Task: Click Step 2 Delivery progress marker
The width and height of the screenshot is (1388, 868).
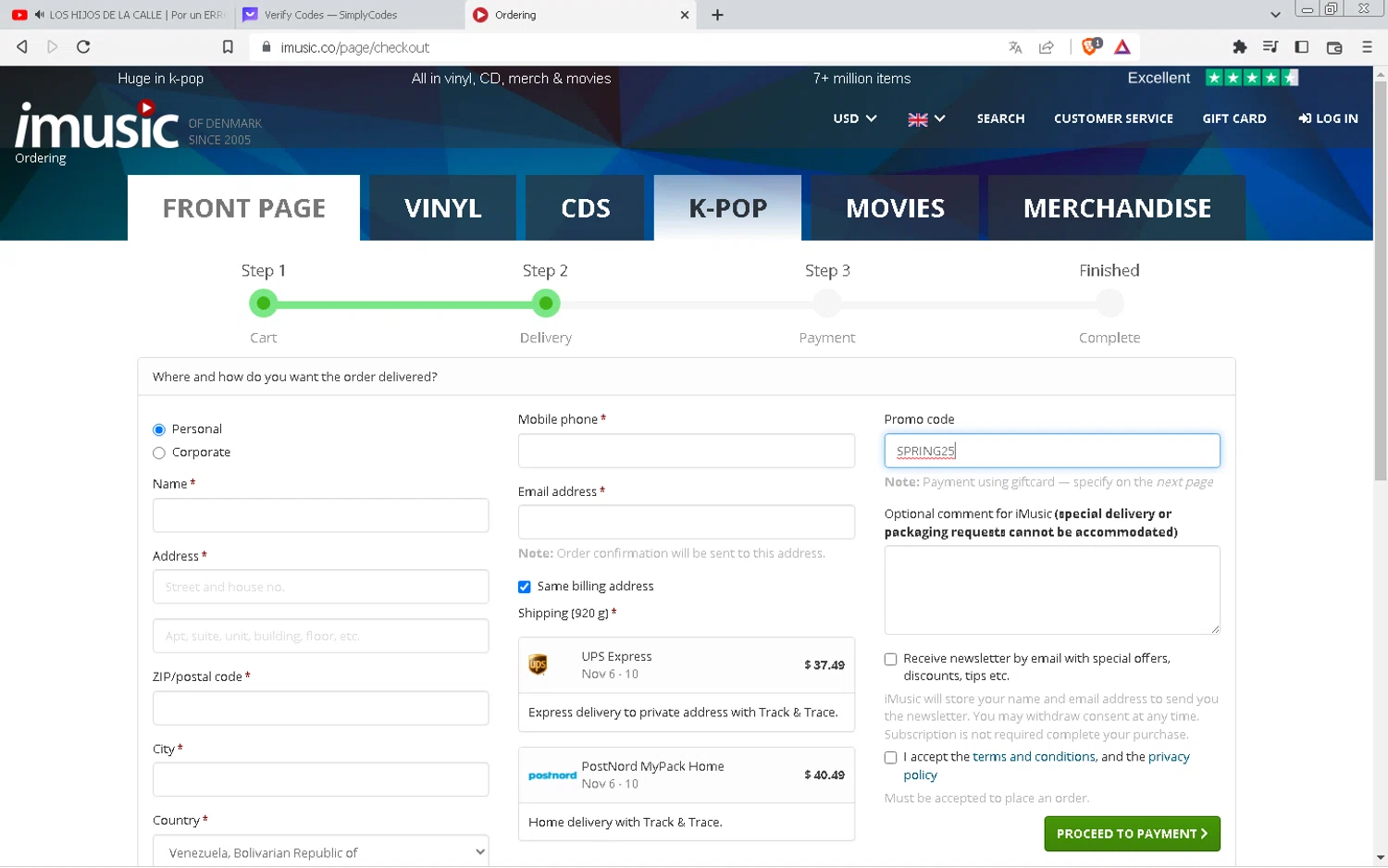Action: tap(546, 303)
